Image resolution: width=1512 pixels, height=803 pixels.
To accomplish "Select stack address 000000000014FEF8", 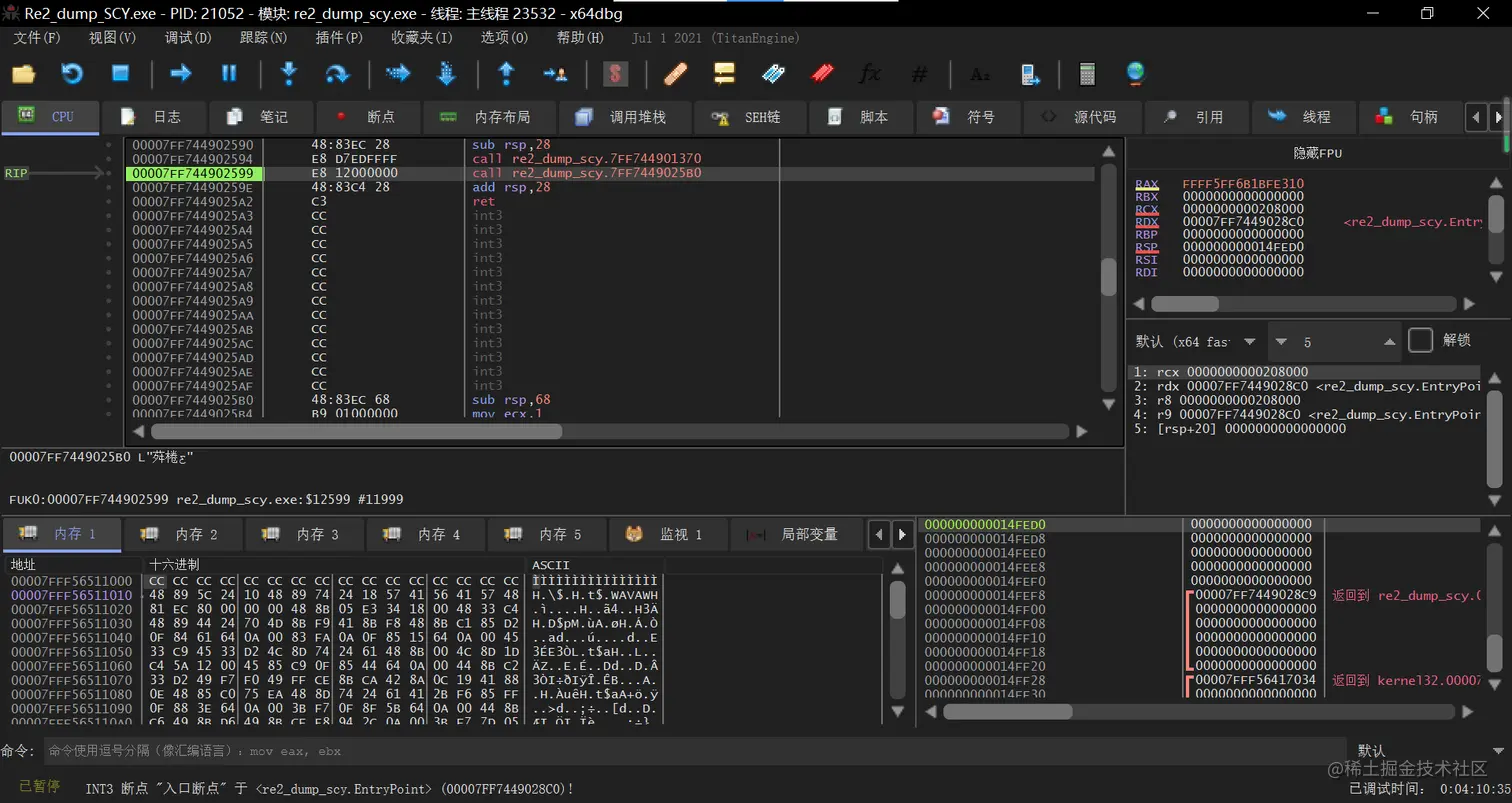I will [984, 595].
